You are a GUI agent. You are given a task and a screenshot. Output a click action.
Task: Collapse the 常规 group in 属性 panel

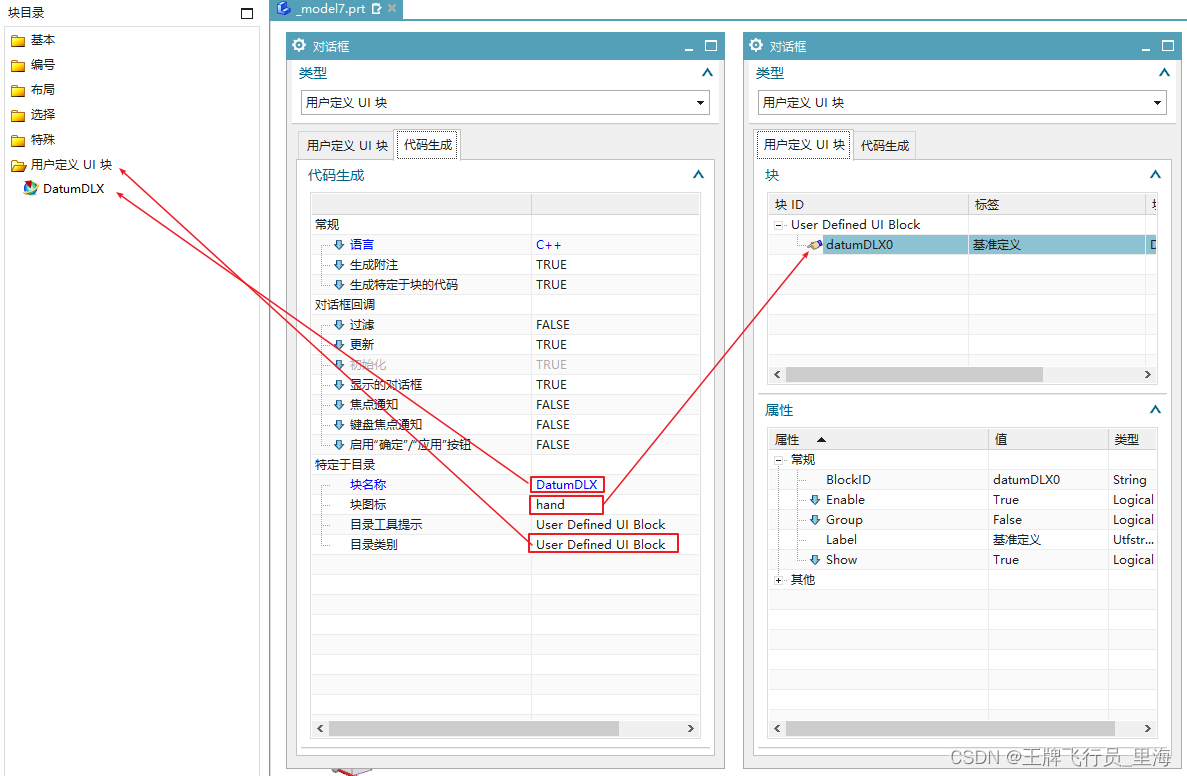pyautogui.click(x=779, y=459)
